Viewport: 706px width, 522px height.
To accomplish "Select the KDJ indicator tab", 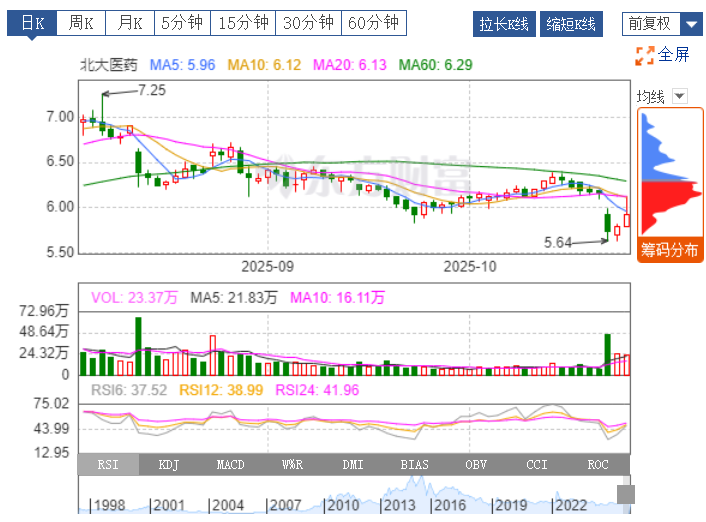I will point(169,465).
